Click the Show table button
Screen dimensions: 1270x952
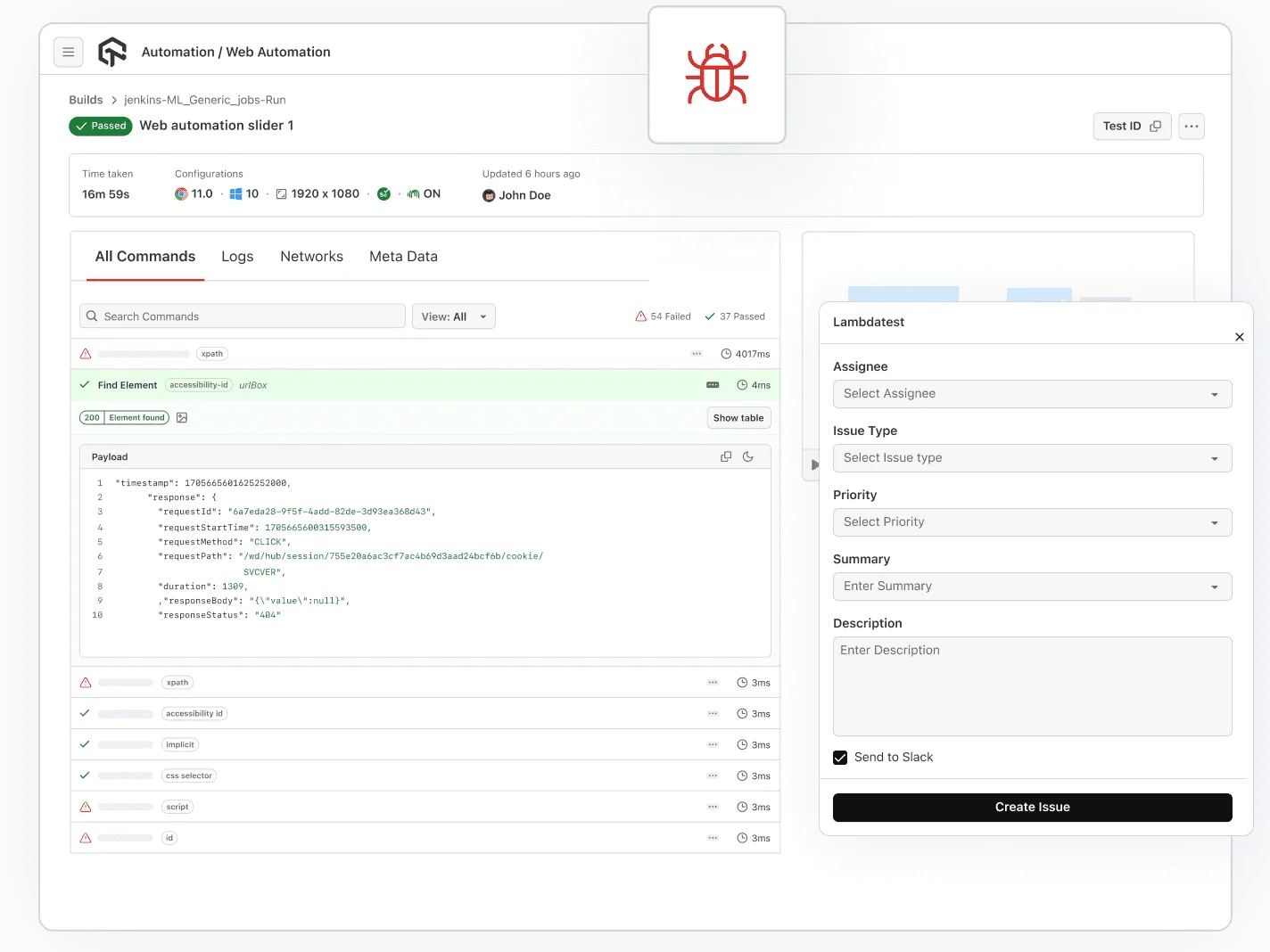click(x=738, y=417)
